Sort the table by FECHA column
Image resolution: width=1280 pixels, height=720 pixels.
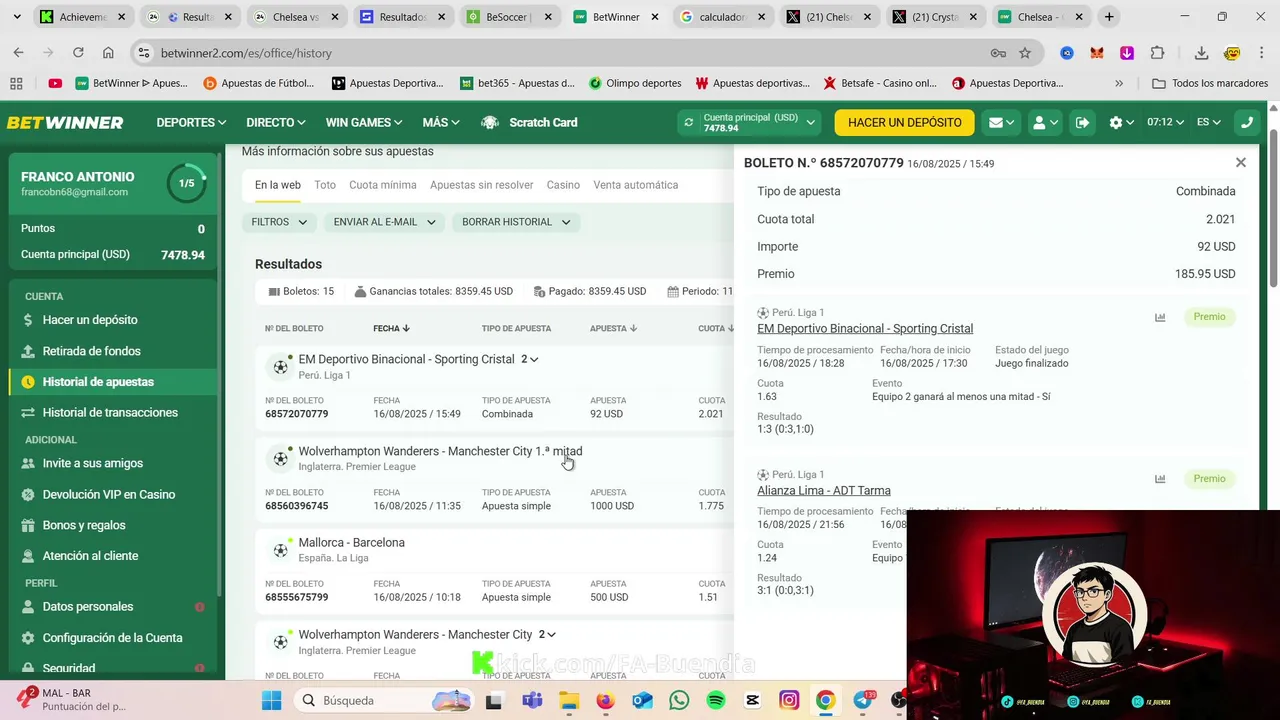coord(391,328)
